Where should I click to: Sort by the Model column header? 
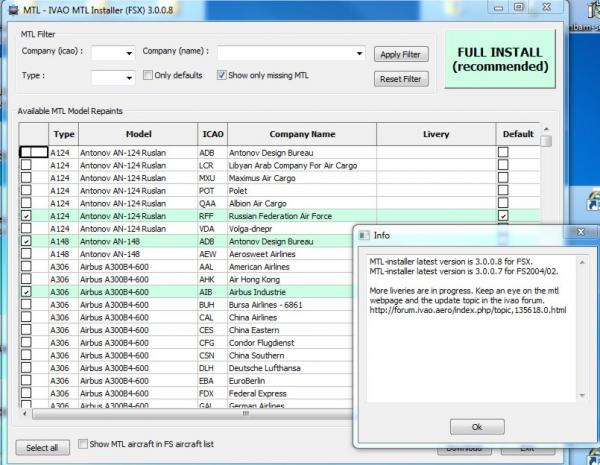[x=138, y=134]
